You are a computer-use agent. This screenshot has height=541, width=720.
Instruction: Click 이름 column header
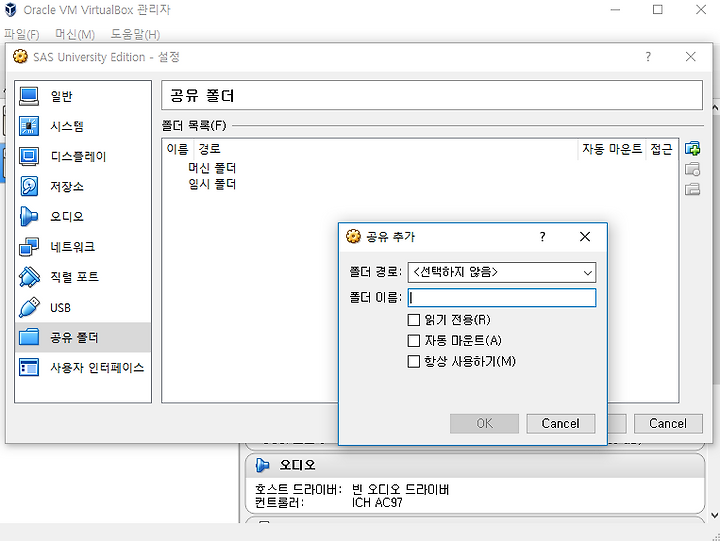point(177,149)
